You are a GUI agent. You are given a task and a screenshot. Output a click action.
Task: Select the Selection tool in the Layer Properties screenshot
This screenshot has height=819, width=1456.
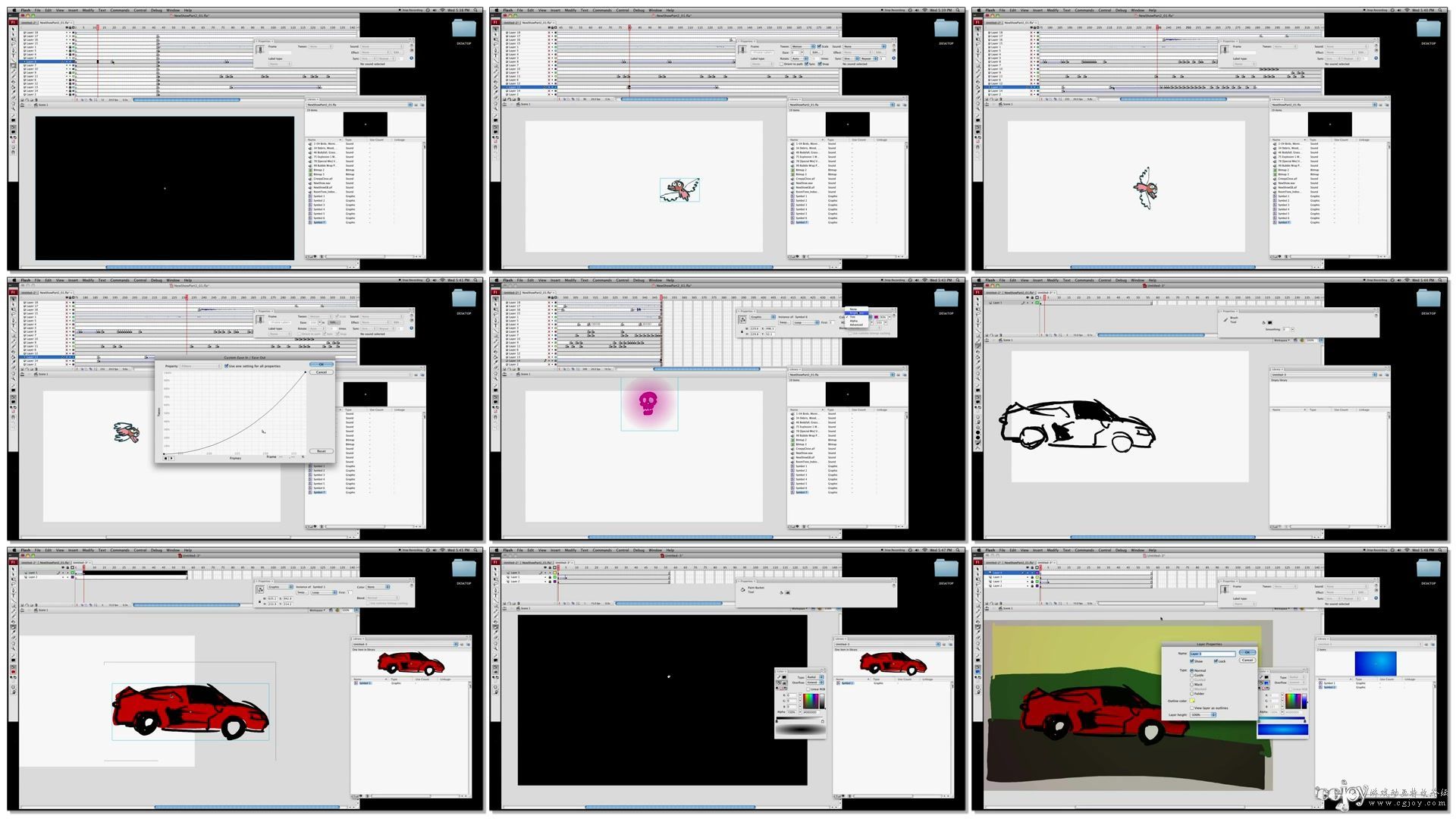tap(977, 569)
